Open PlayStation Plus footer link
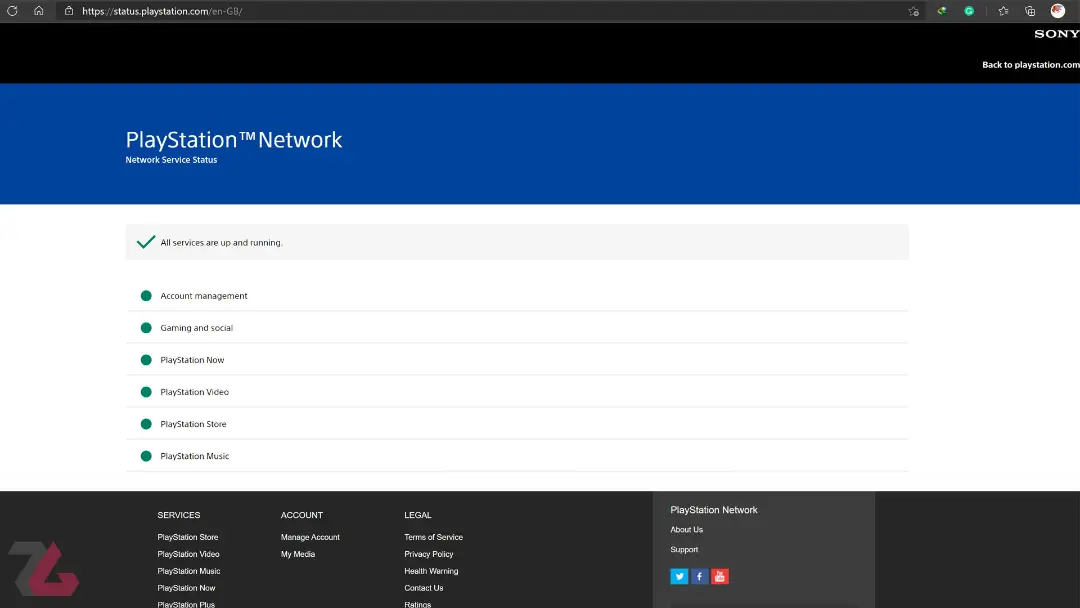Viewport: 1080px width, 608px height. [x=186, y=604]
